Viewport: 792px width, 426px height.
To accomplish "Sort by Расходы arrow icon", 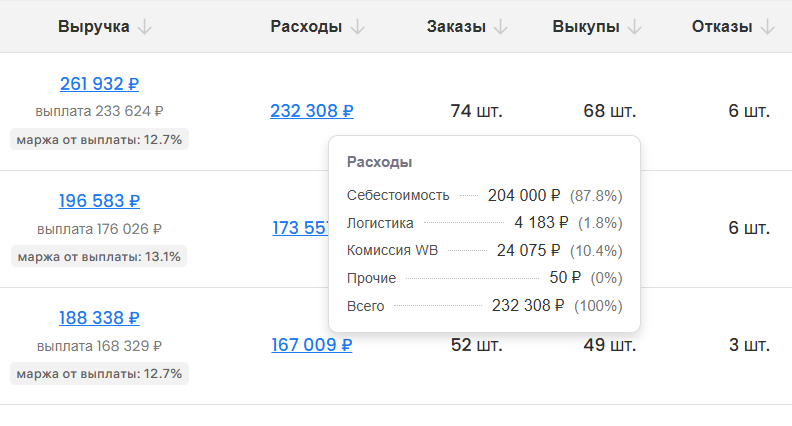I will (357, 27).
